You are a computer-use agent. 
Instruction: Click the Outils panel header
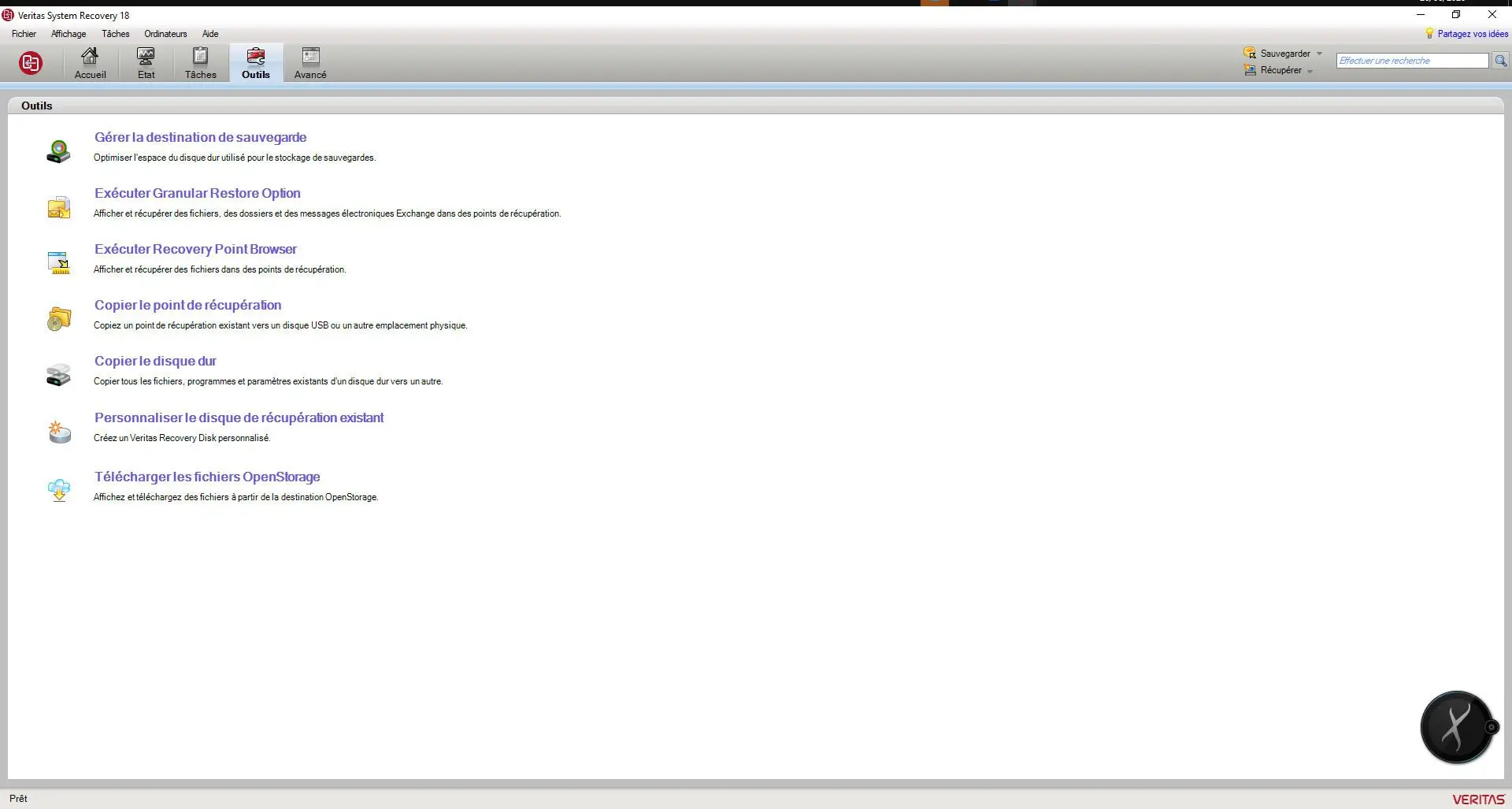36,106
